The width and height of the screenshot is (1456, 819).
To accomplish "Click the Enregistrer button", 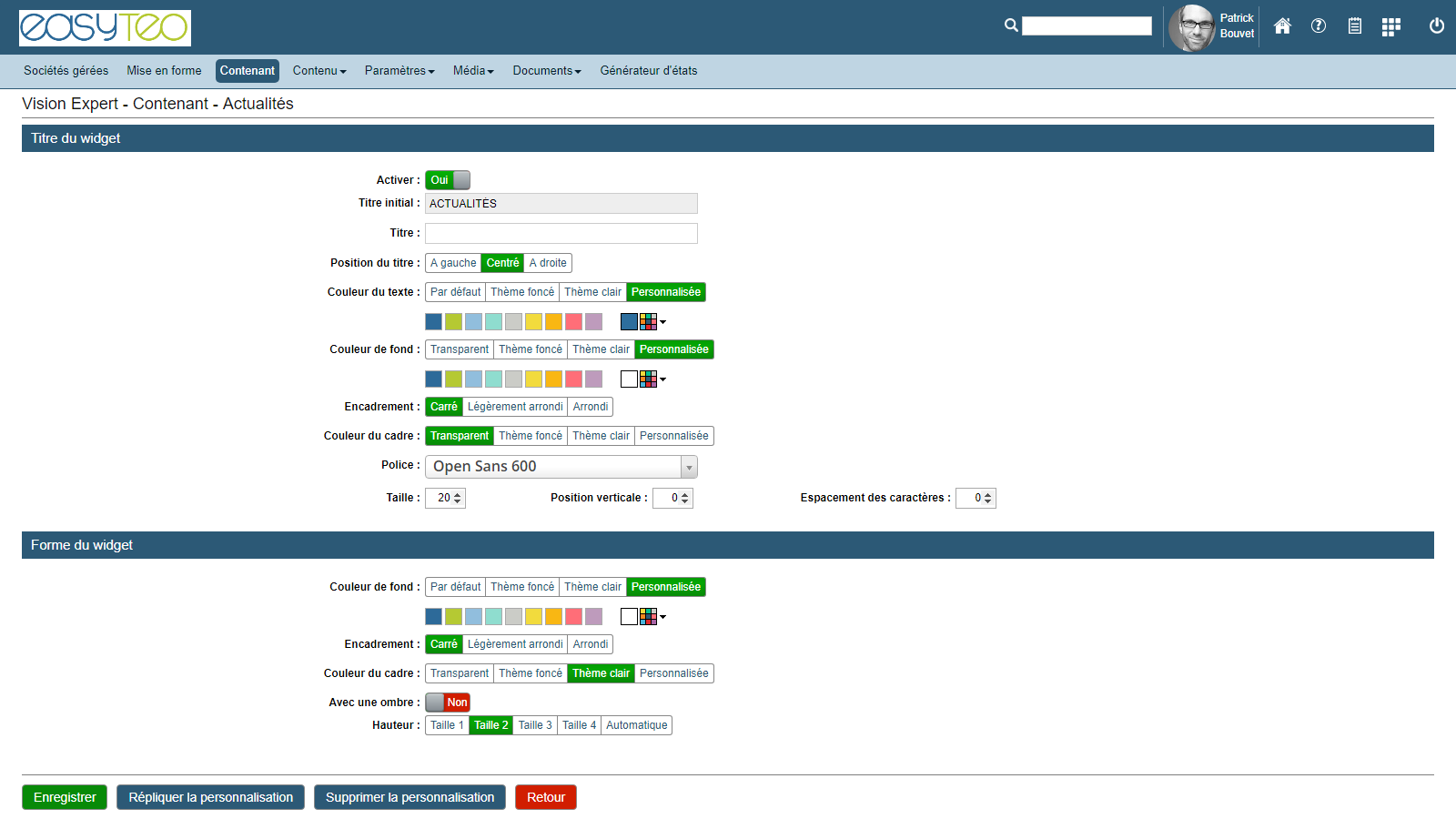I will 65,797.
